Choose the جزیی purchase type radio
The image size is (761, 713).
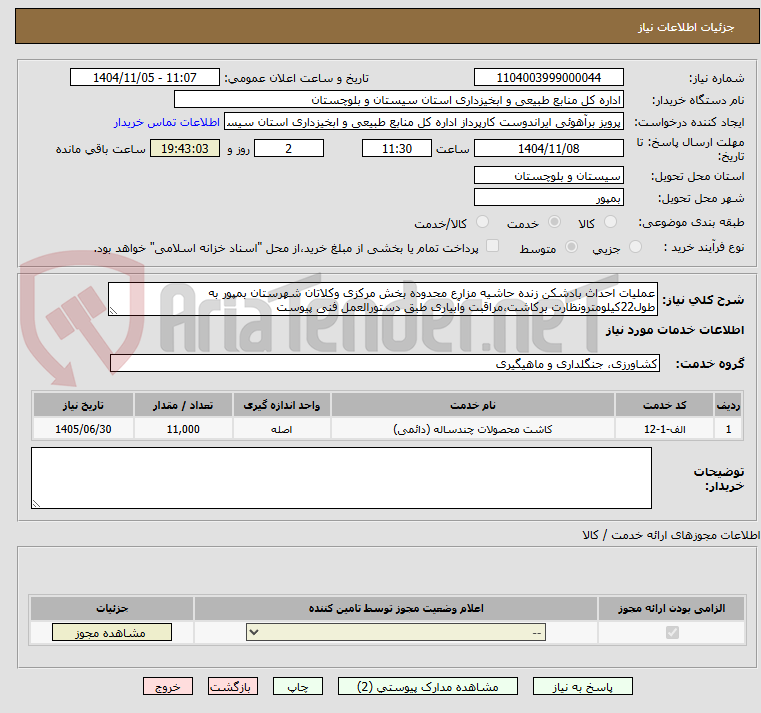[635, 247]
